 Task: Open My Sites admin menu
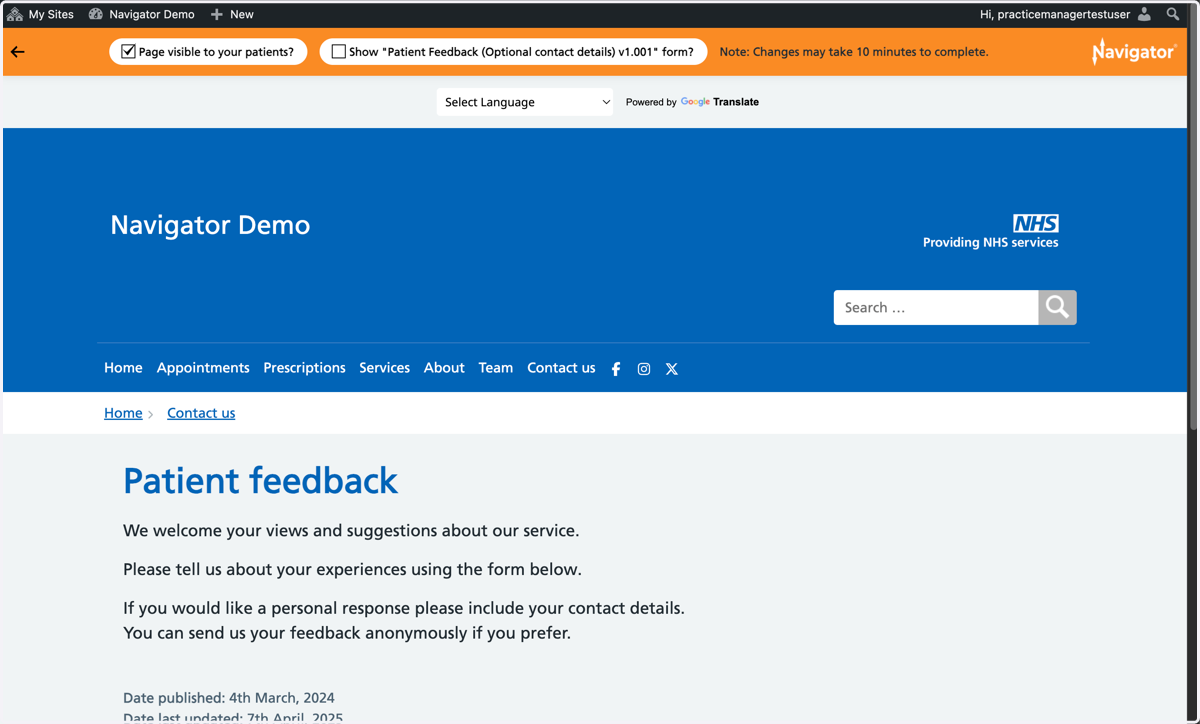40,14
